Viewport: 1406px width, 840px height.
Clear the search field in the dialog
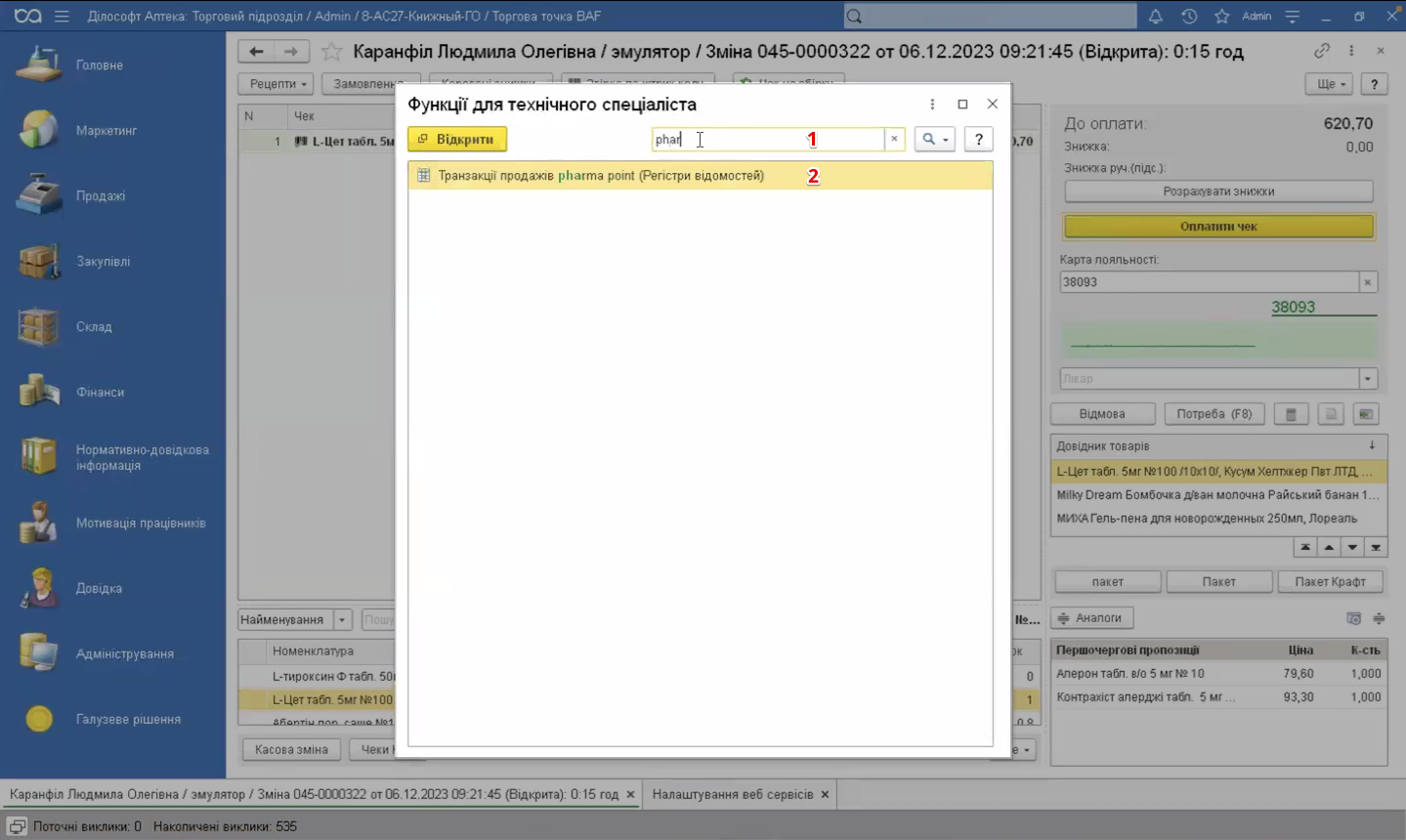(x=894, y=140)
